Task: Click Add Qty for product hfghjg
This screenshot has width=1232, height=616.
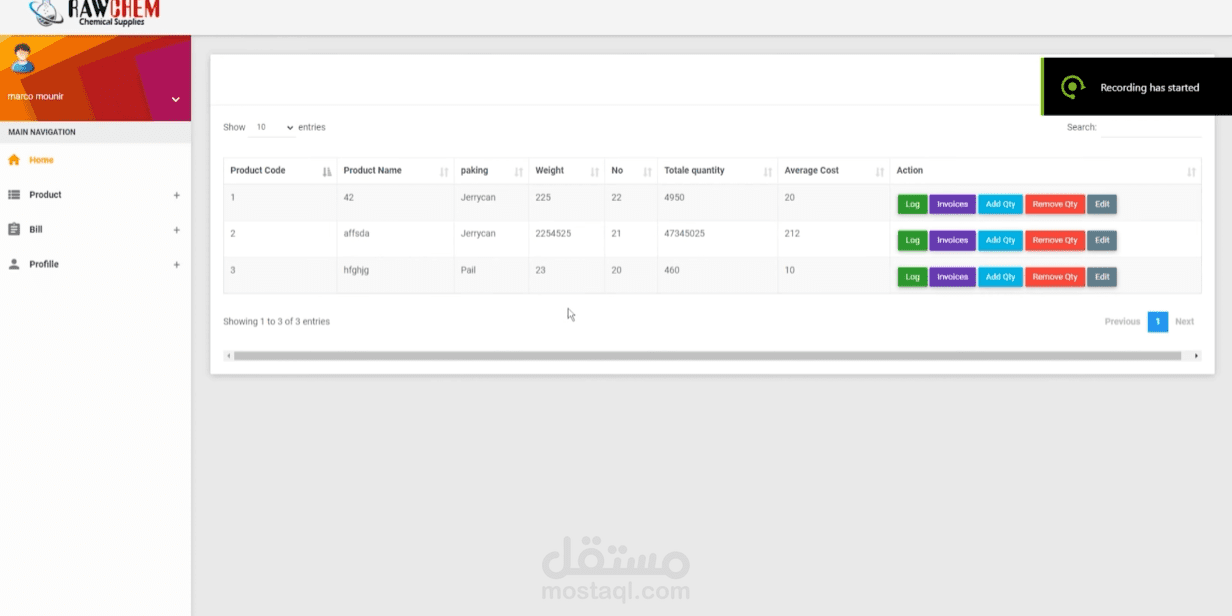Action: [x=1000, y=277]
